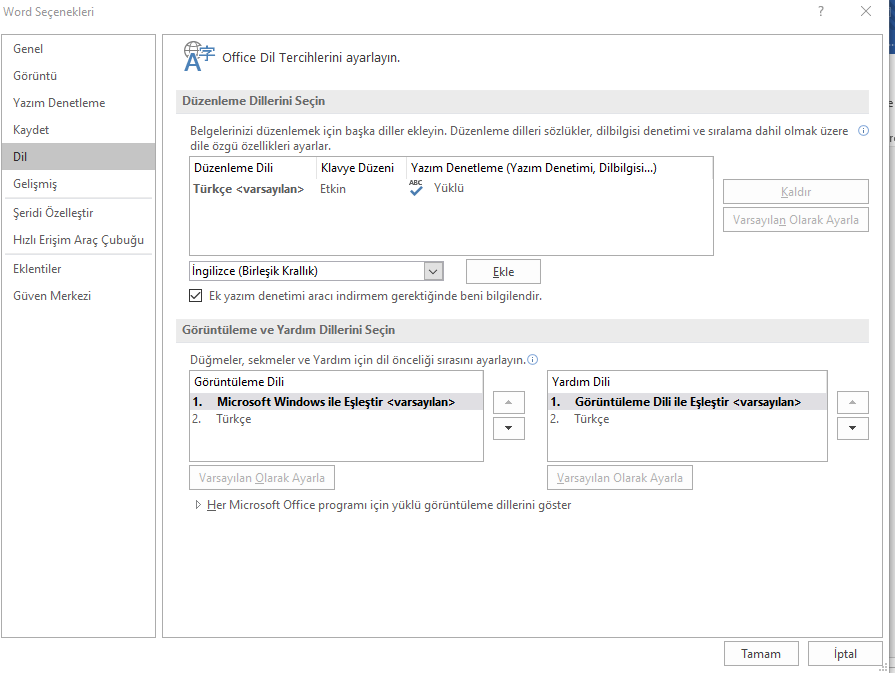Image resolution: width=895 pixels, height=673 pixels.
Task: Open the Yazım Denetleme category
Action: (59, 103)
